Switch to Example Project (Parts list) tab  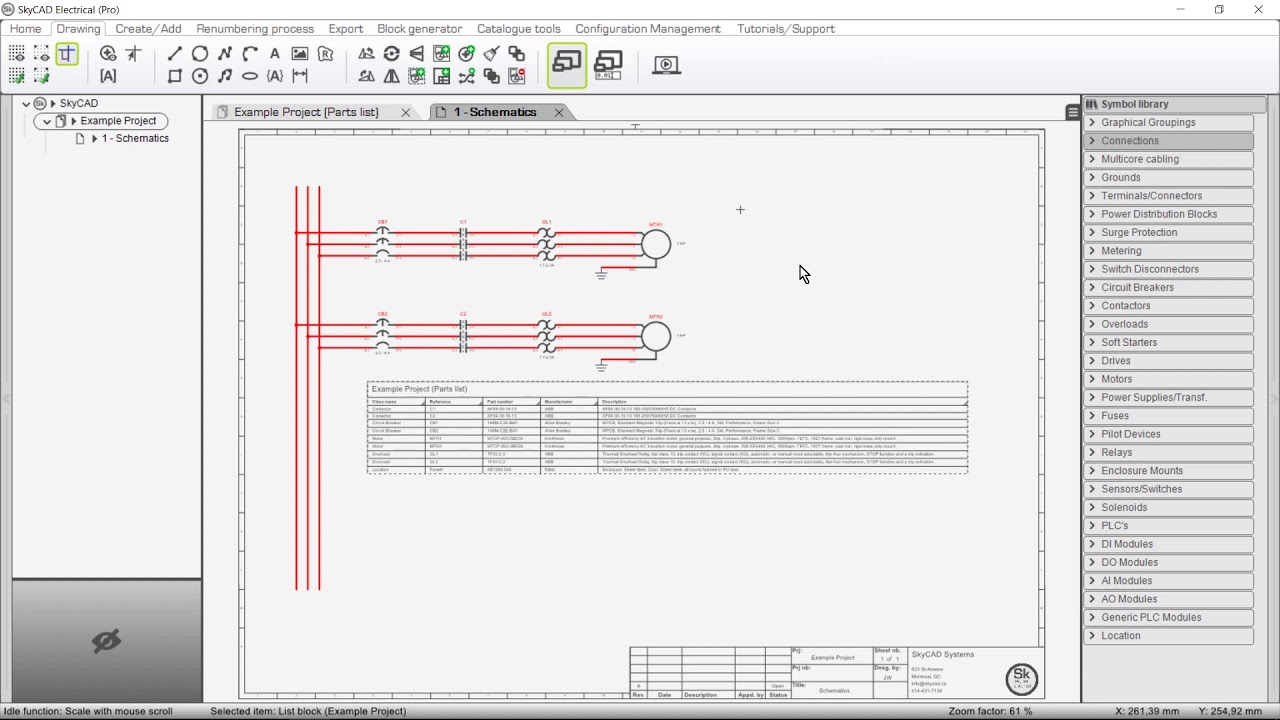(x=306, y=112)
